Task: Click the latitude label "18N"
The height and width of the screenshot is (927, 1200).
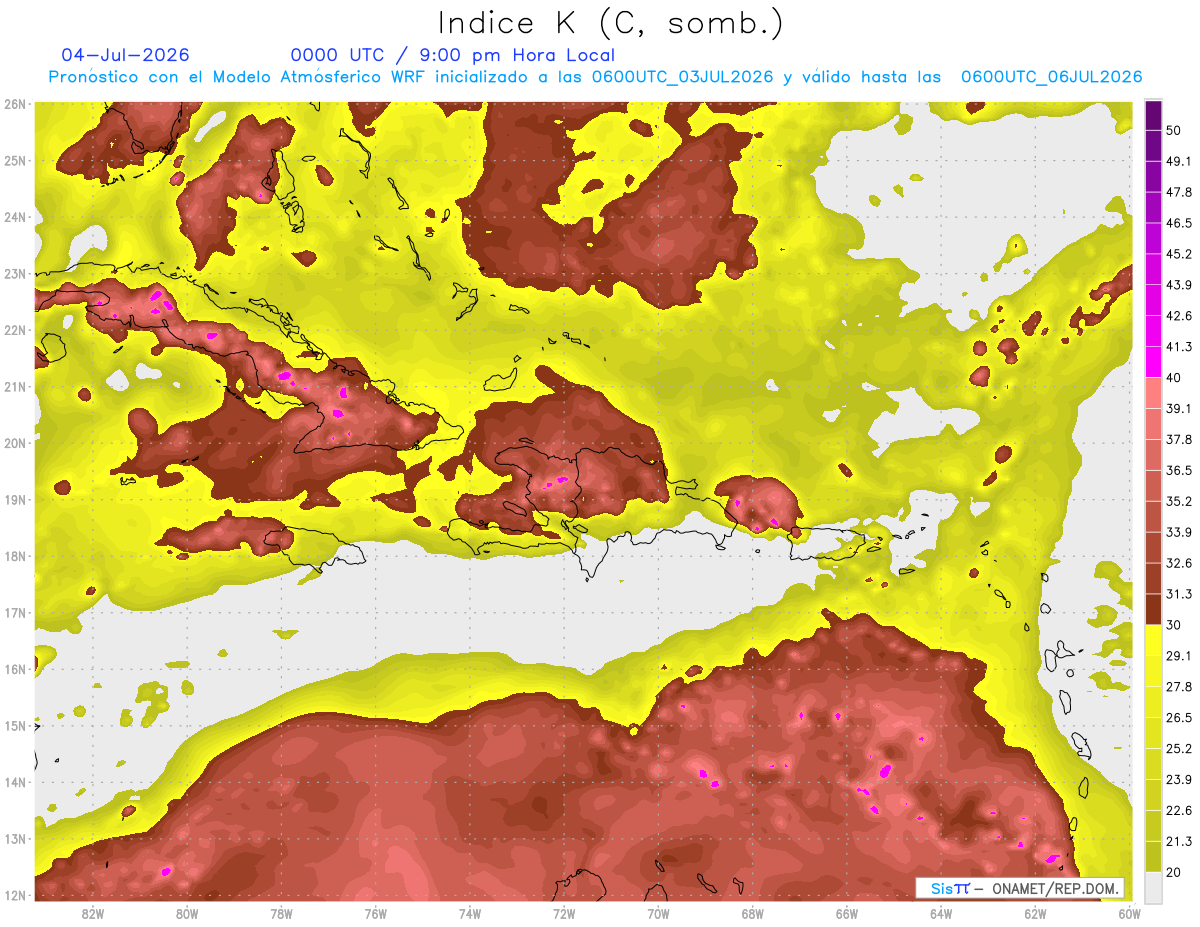Action: click(x=15, y=556)
